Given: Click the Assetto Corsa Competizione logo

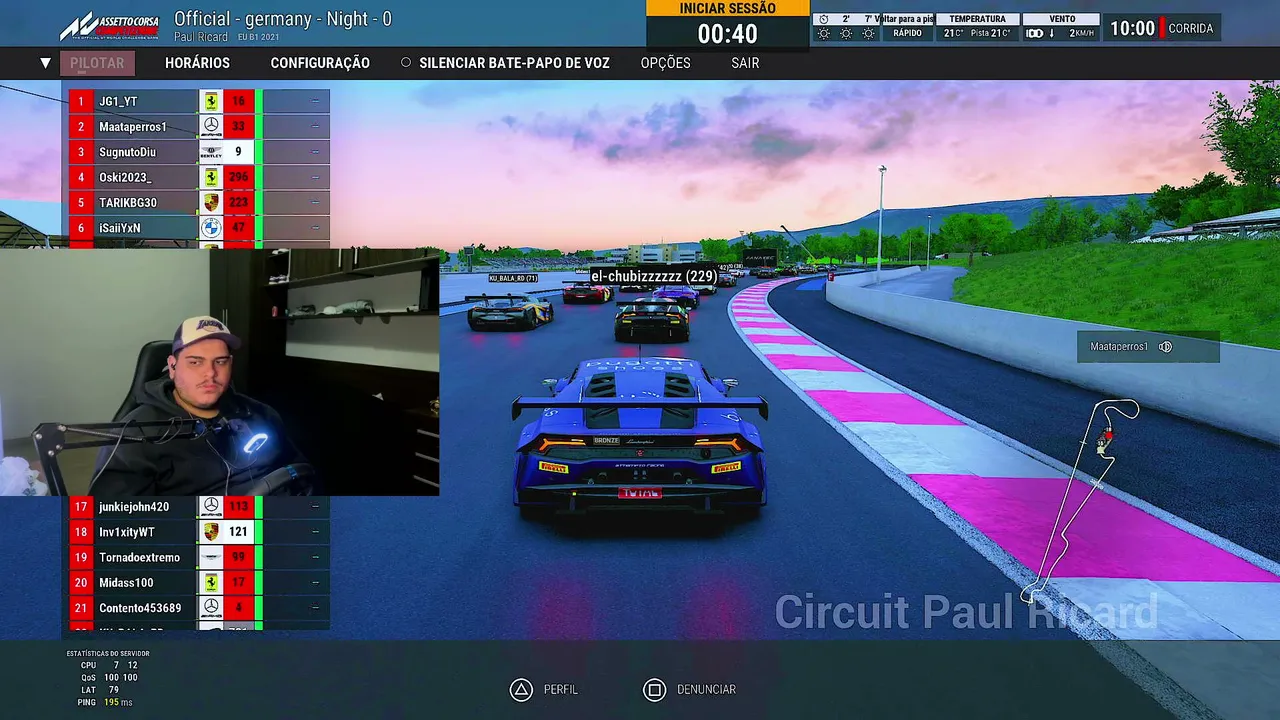Looking at the screenshot, I should (x=110, y=25).
